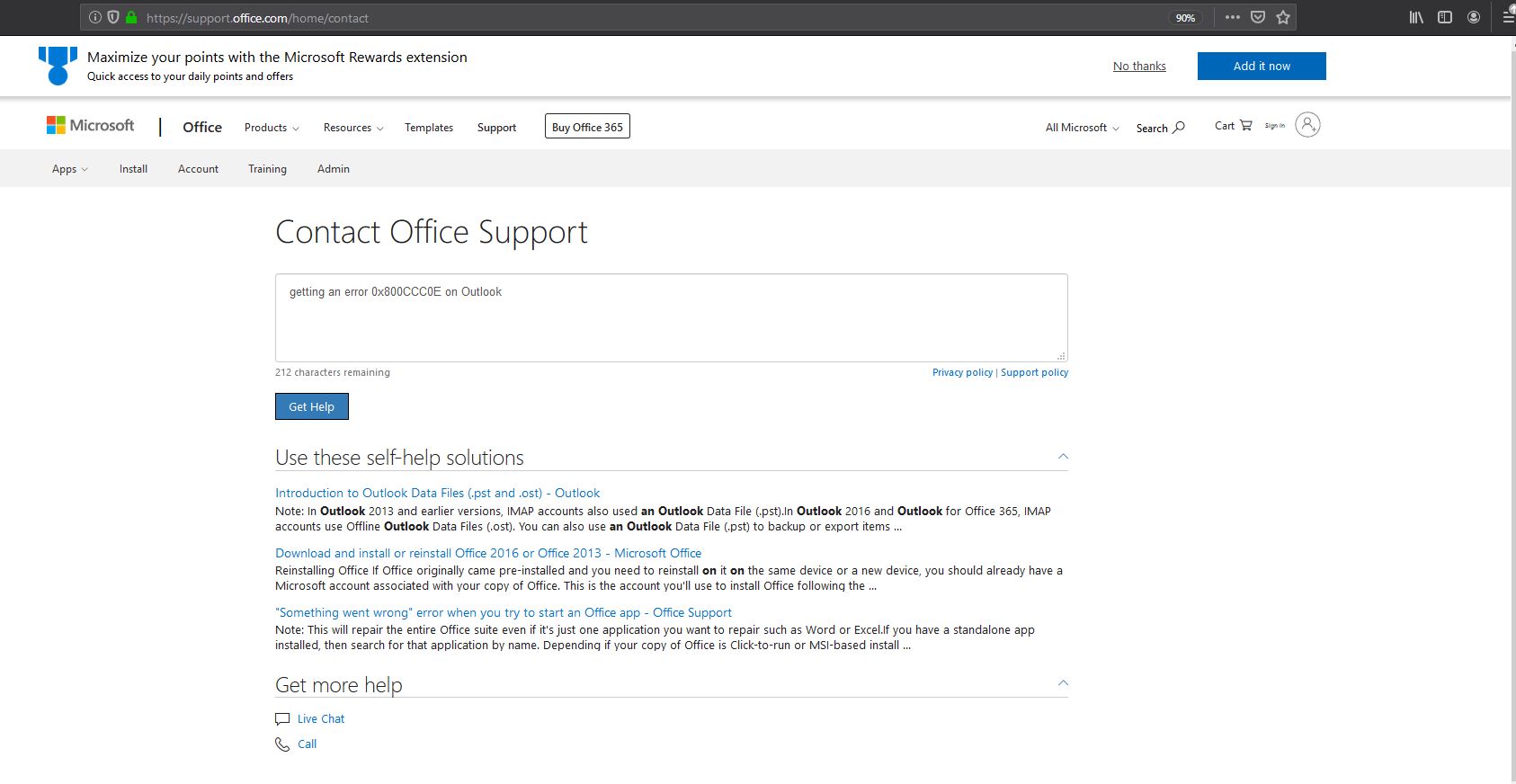Open the page actions three-dots menu

[x=1233, y=17]
